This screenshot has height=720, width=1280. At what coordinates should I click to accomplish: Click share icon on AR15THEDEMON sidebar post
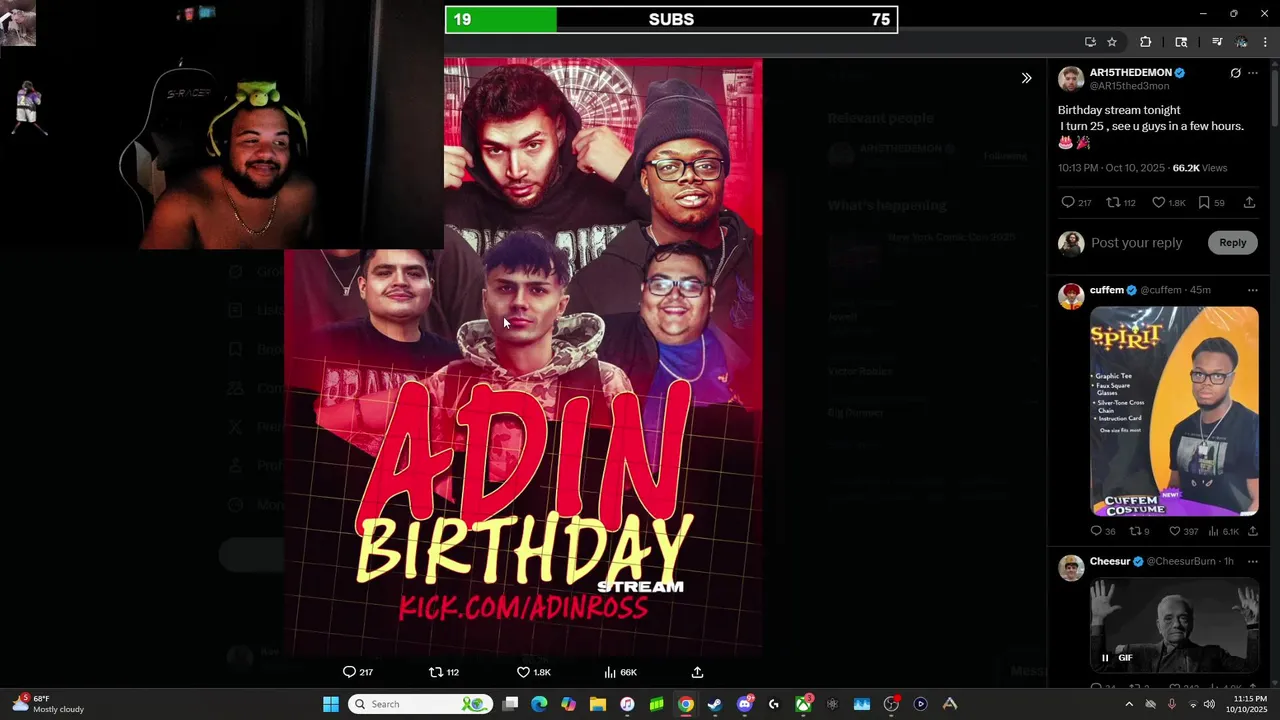point(1249,202)
